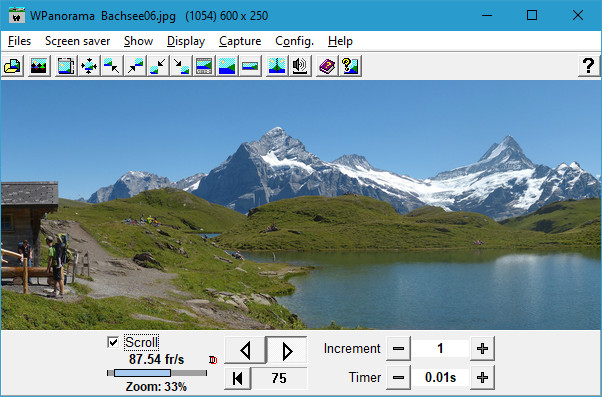This screenshot has width=602, height=397.
Task: Click the position field showing 75
Action: [x=279, y=378]
